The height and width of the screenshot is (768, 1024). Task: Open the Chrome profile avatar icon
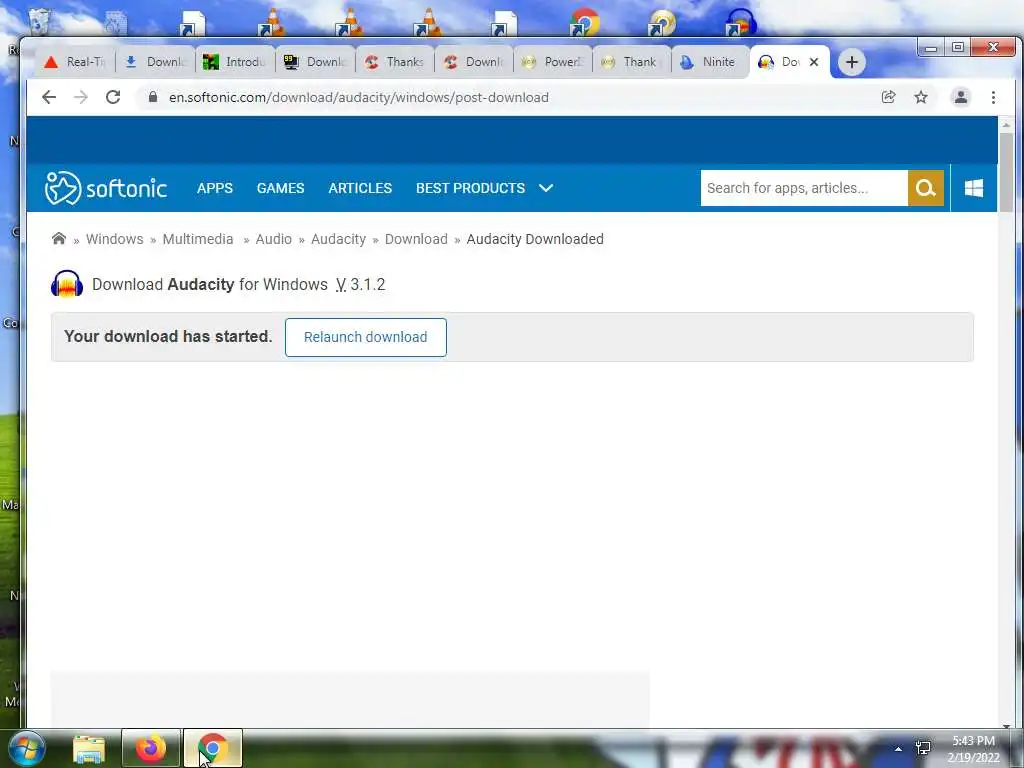point(961,97)
